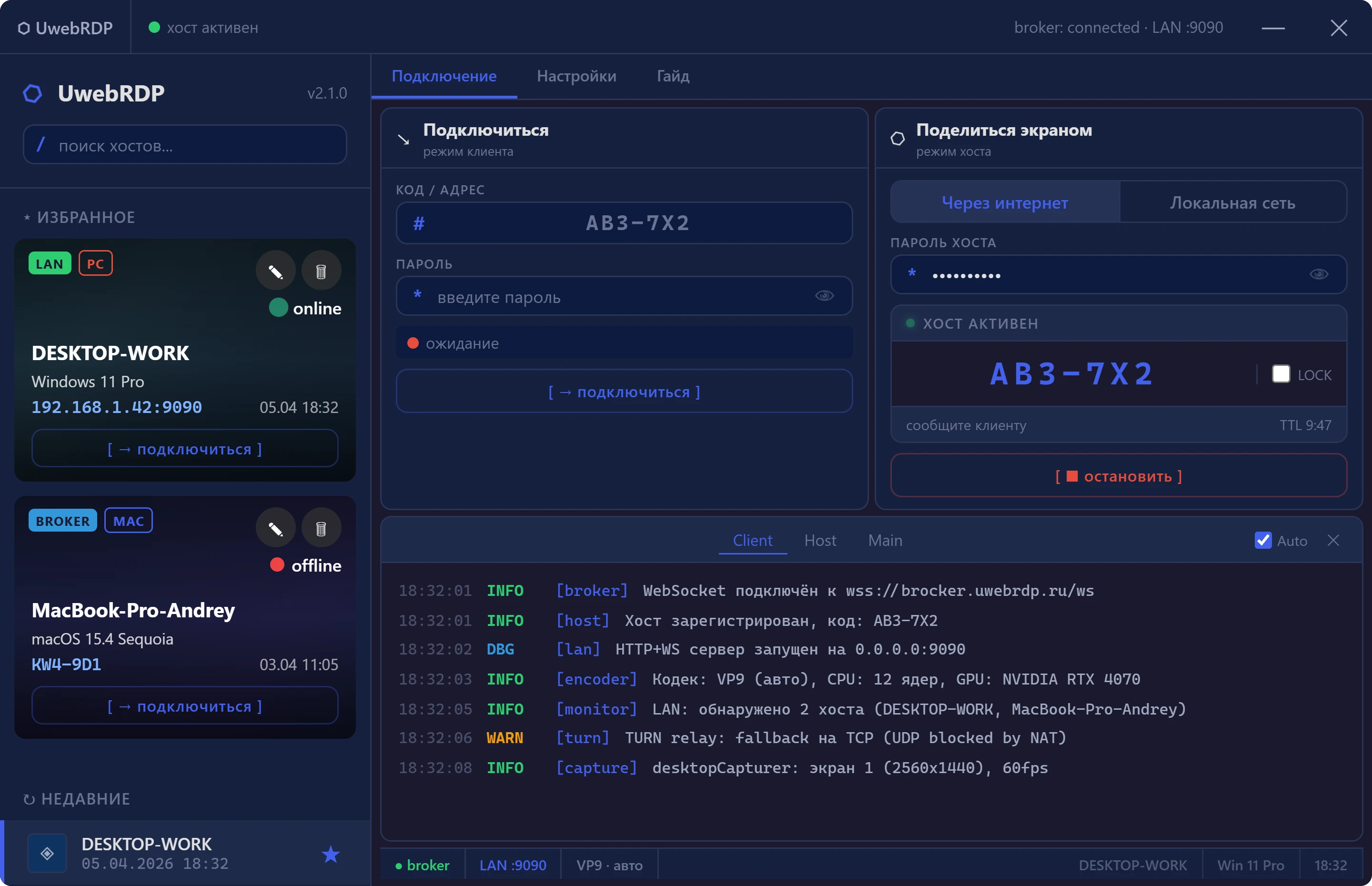Image resolution: width=1372 pixels, height=886 pixels.
Task: Click the star icon on recent DESKTOP-WORK
Action: tap(330, 855)
